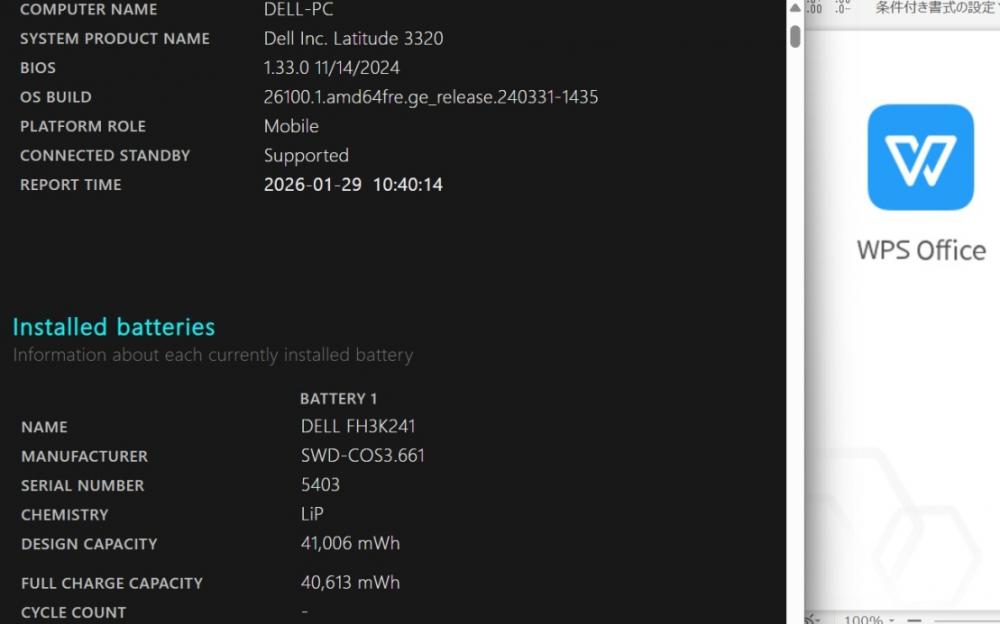The width and height of the screenshot is (1000, 624).
Task: Click the BATTERY 1 column header
Action: [x=338, y=399]
